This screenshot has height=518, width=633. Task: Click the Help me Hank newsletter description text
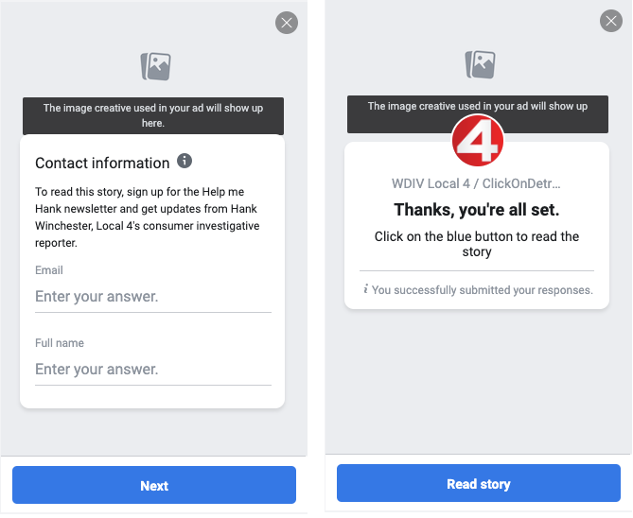[147, 217]
